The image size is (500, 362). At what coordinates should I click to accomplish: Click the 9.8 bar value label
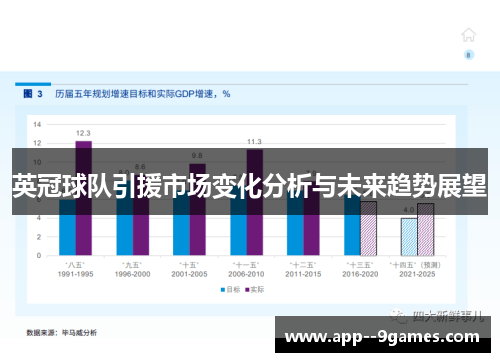click(x=197, y=156)
